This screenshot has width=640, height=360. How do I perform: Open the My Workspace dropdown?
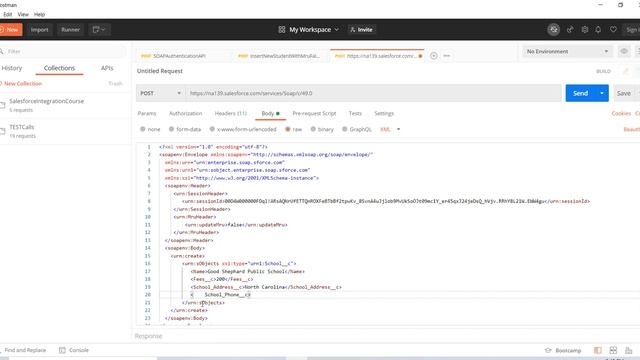[314, 29]
